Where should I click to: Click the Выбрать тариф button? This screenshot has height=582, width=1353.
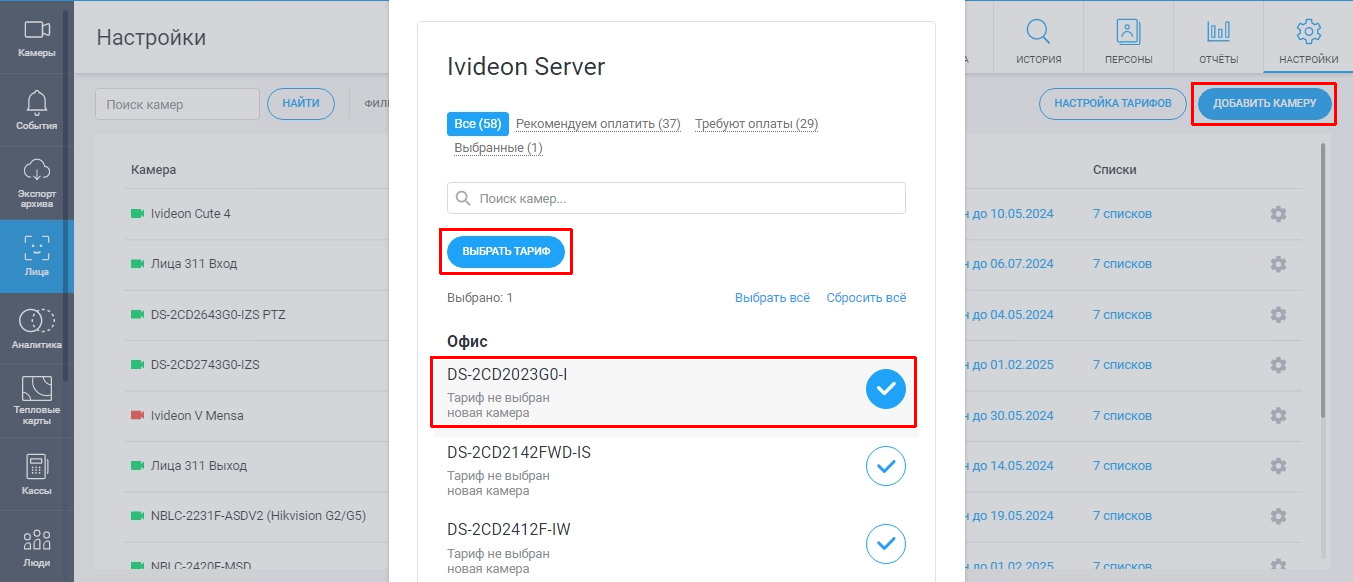click(x=506, y=253)
